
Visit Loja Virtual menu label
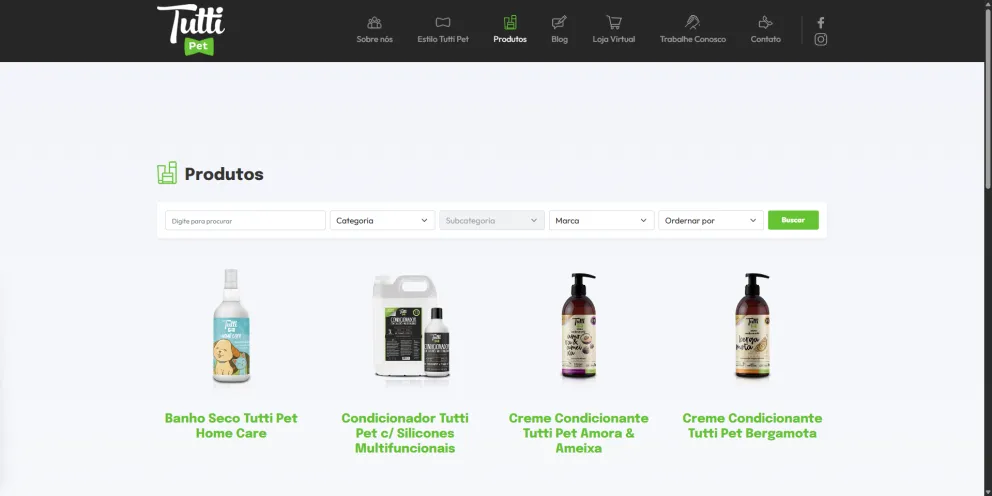[x=614, y=39]
